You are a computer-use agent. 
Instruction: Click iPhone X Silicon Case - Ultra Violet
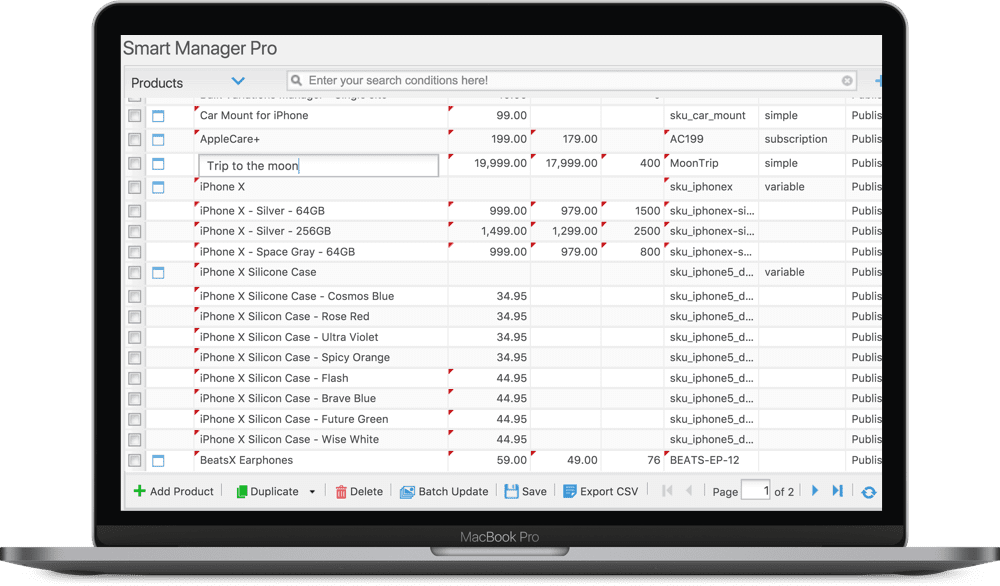(x=289, y=337)
